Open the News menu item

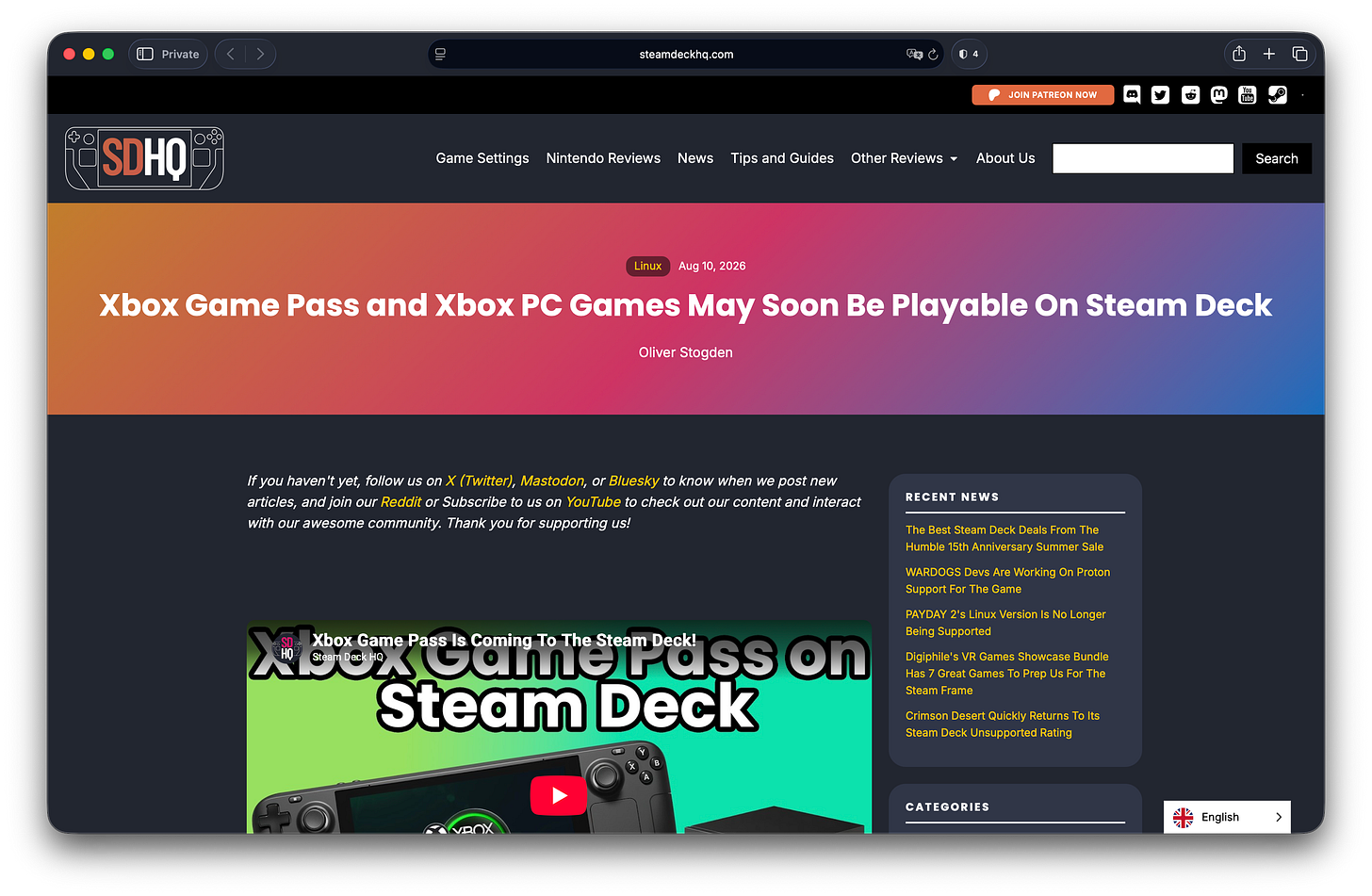tap(695, 158)
